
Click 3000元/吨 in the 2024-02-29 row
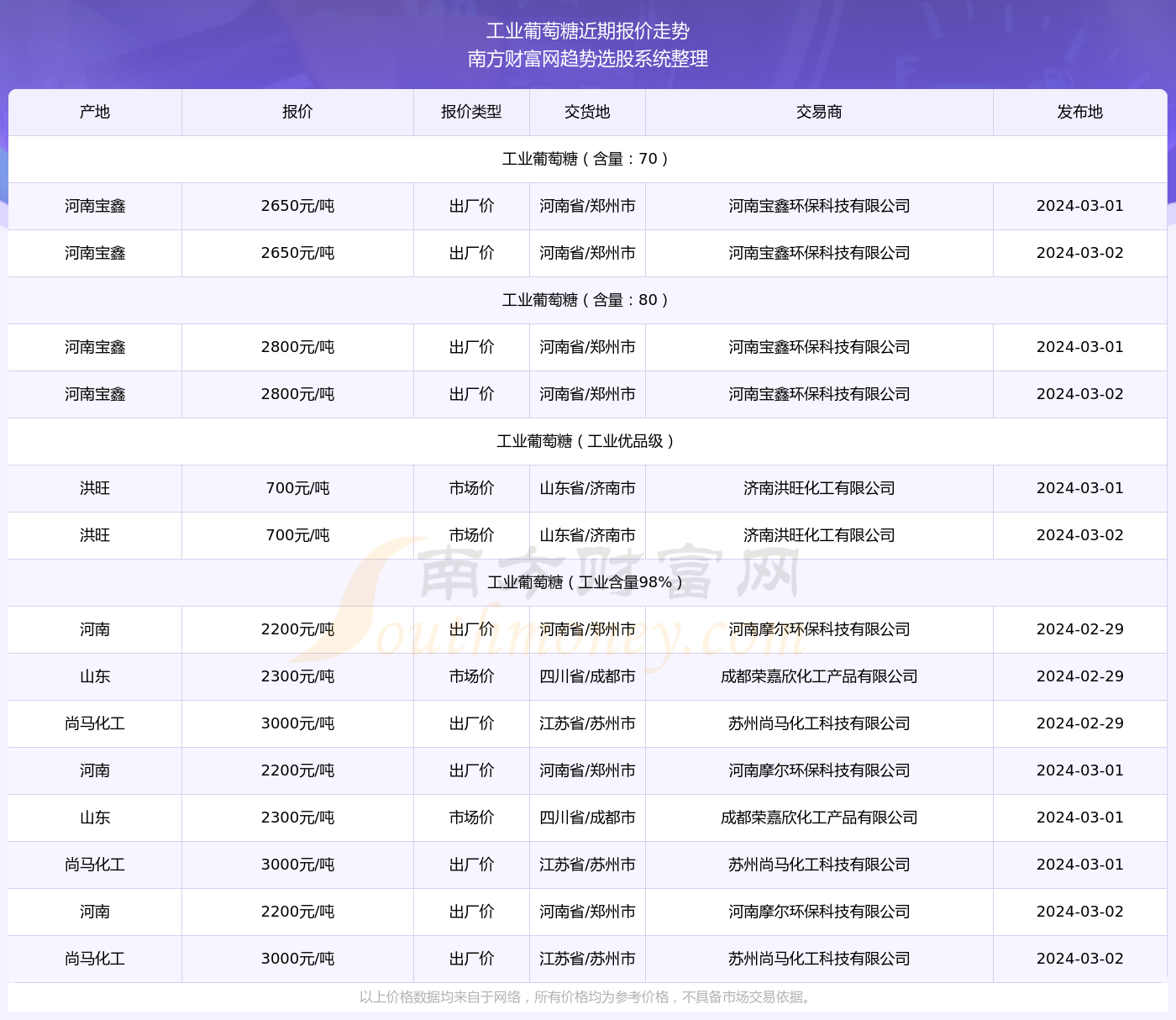(x=297, y=723)
